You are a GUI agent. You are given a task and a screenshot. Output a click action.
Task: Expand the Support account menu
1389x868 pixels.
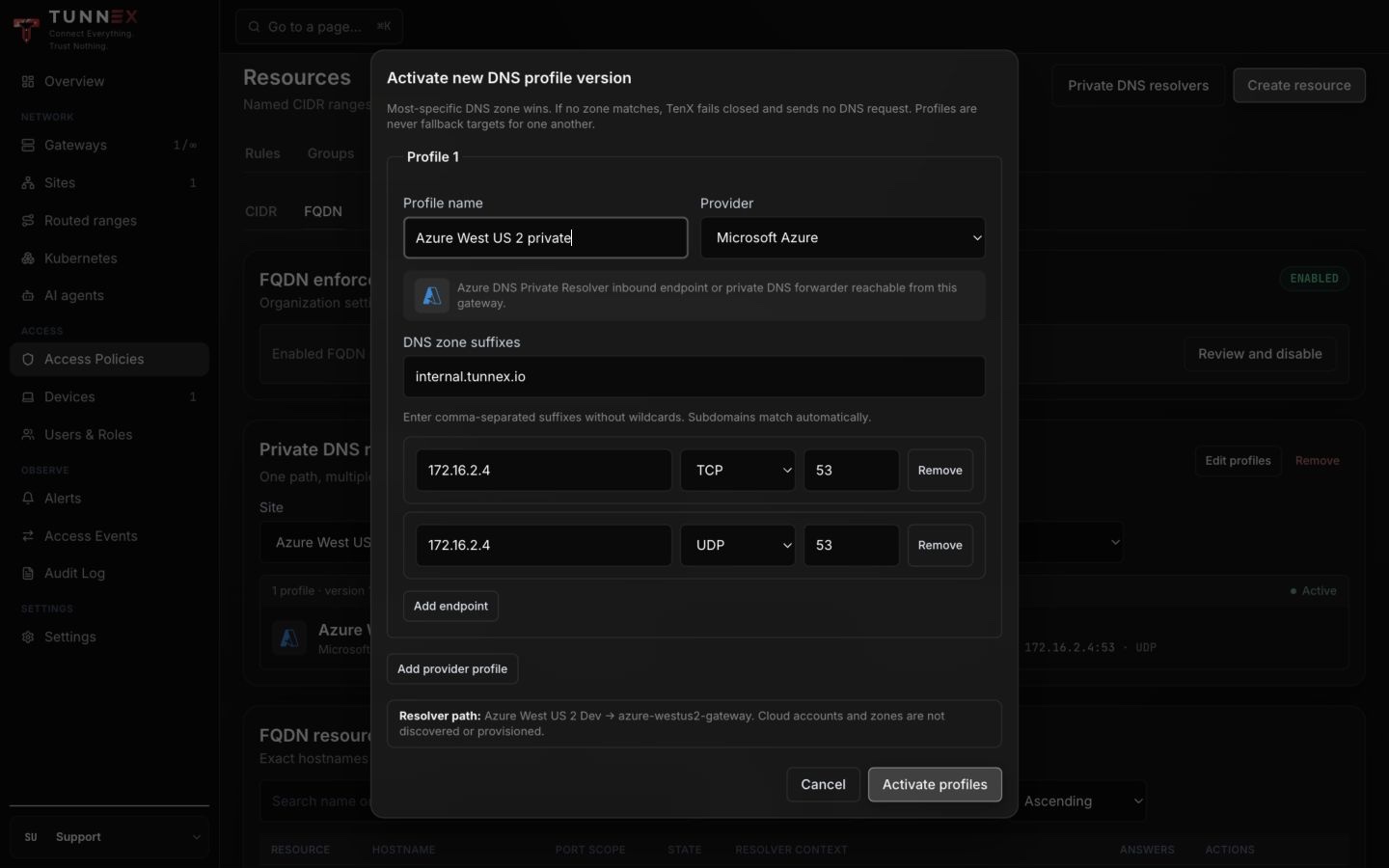pyautogui.click(x=109, y=837)
